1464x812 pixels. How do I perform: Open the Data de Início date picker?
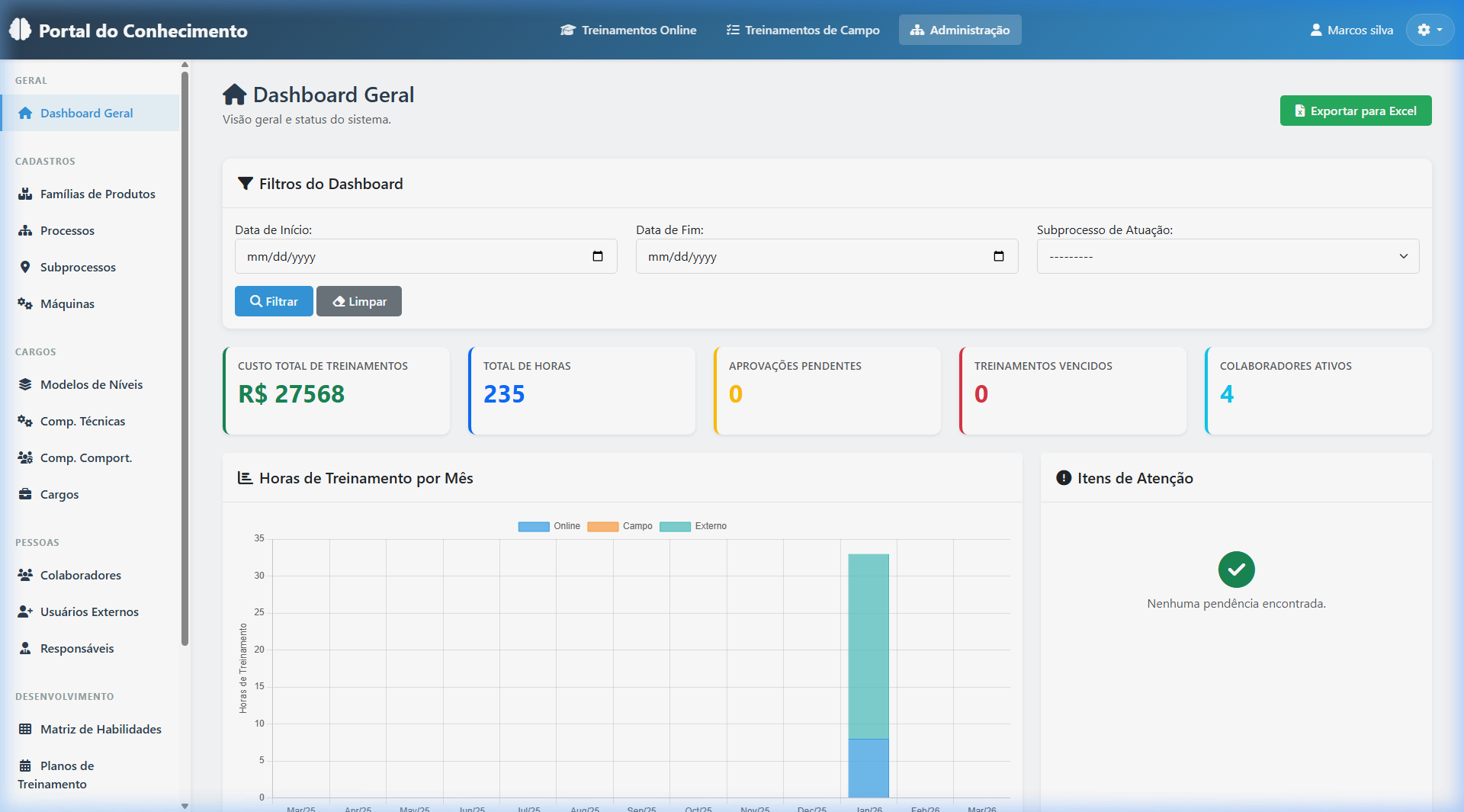tap(596, 256)
